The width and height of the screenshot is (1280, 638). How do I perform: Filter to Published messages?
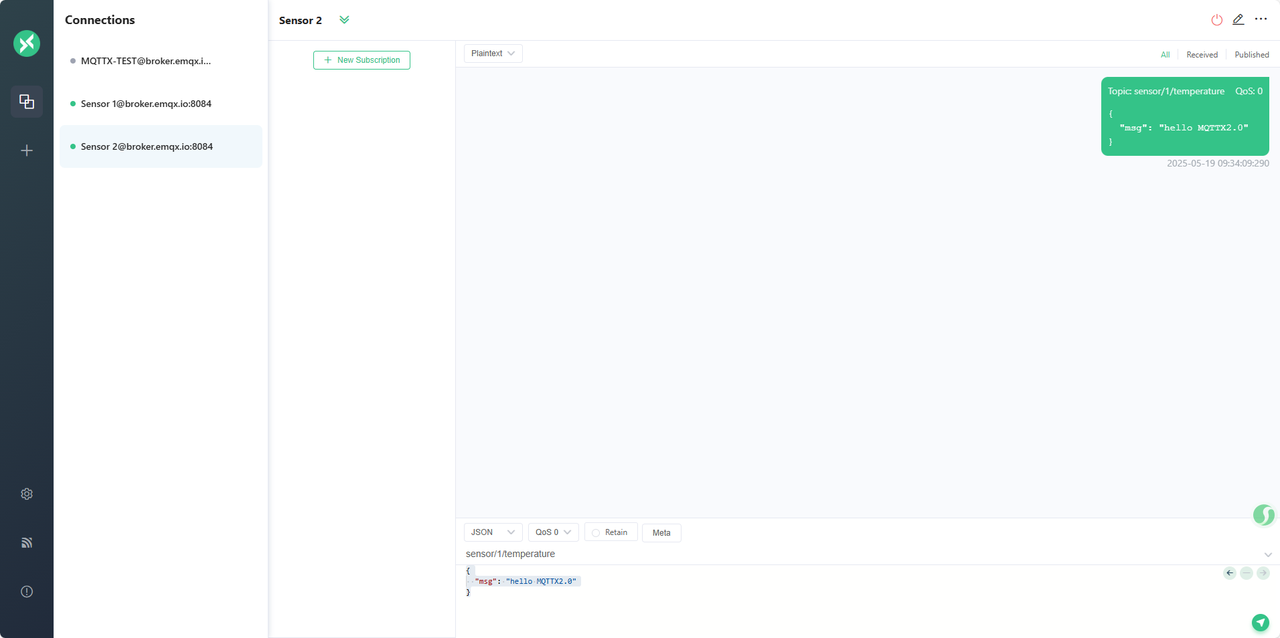pos(1252,55)
